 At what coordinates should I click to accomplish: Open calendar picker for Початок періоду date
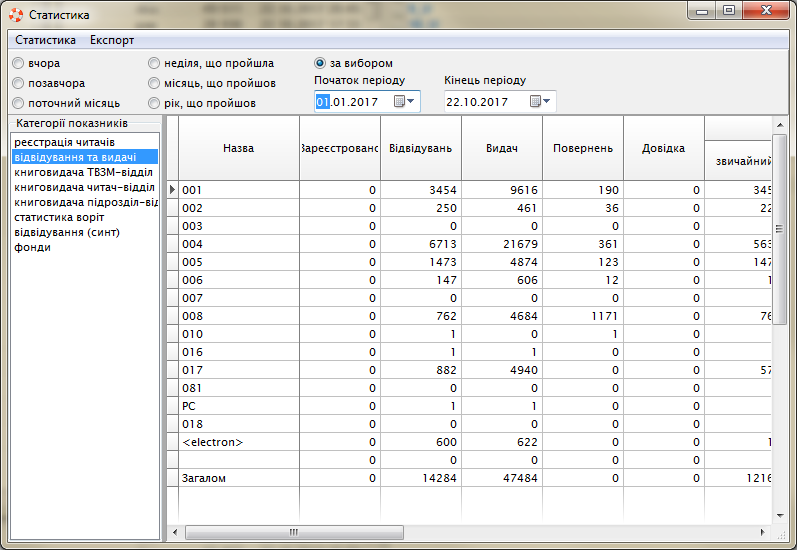[404, 102]
